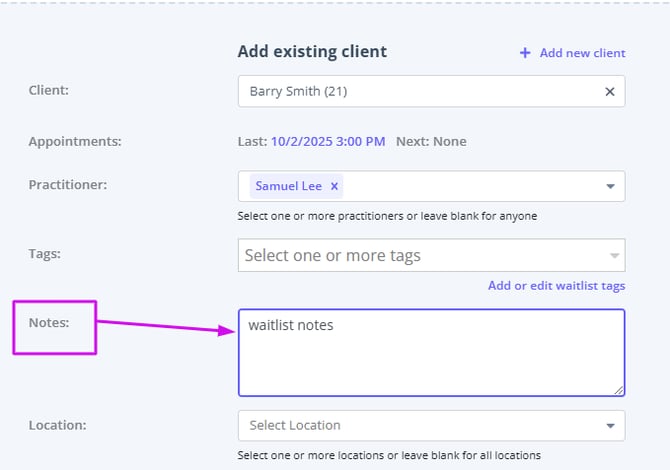Click Add new client link
The height and width of the screenshot is (470, 670).
tap(582, 53)
